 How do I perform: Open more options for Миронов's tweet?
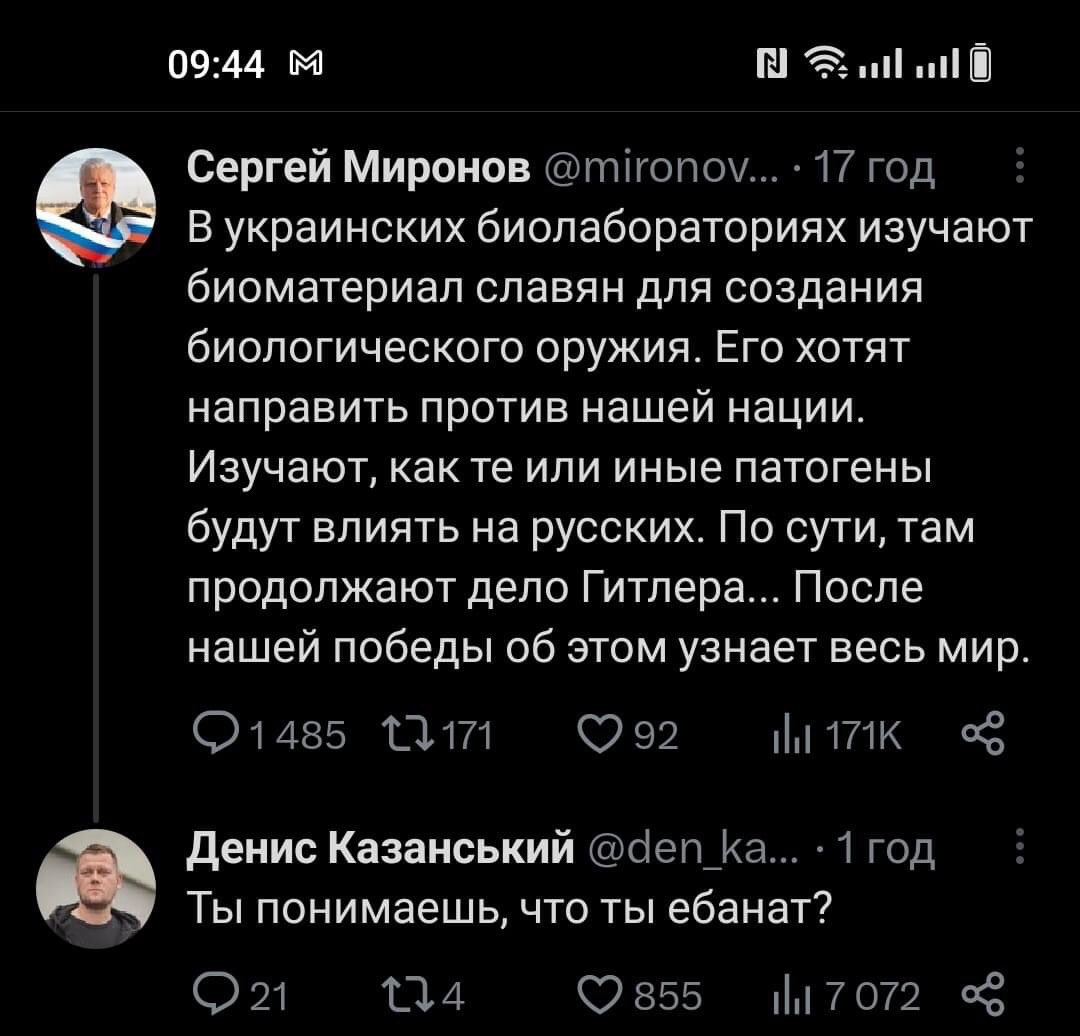tap(1018, 166)
